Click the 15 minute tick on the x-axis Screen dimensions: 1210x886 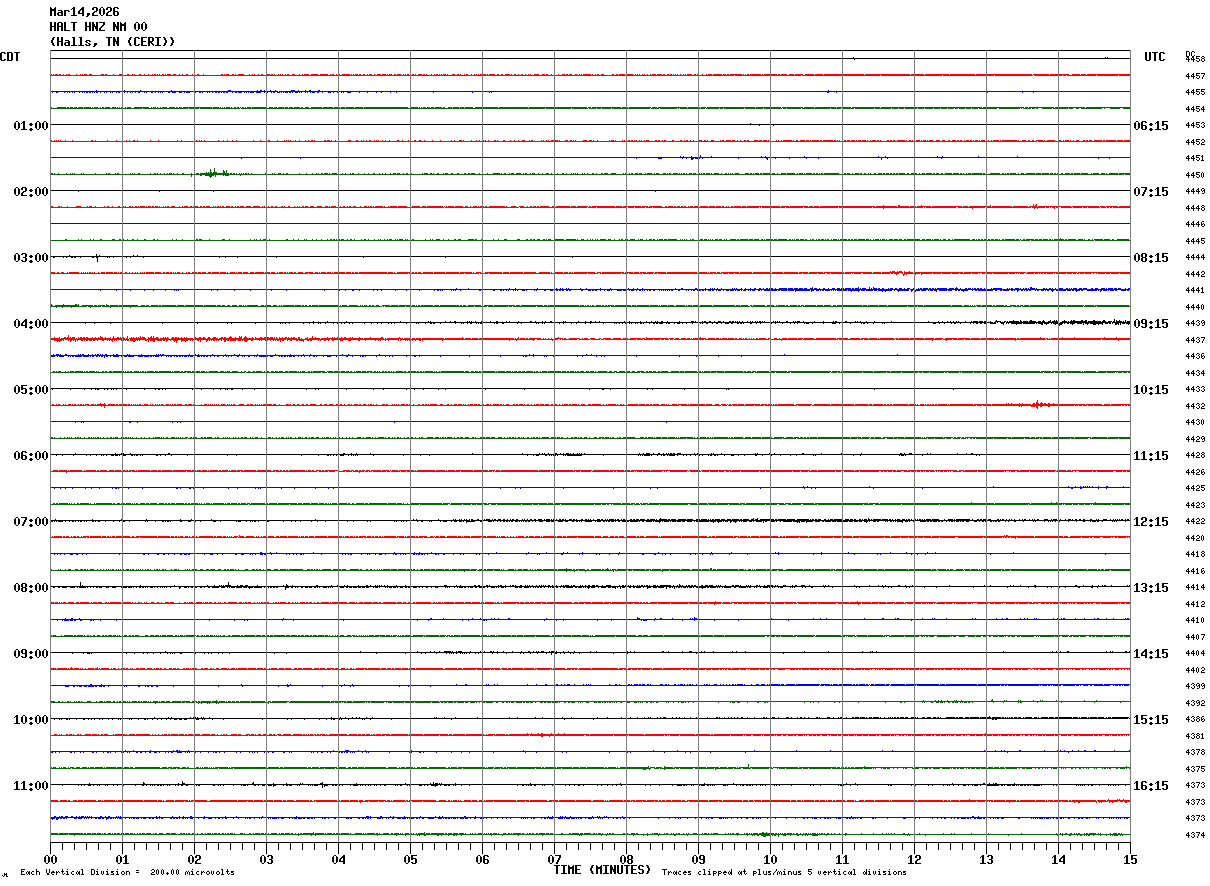[x=1130, y=859]
